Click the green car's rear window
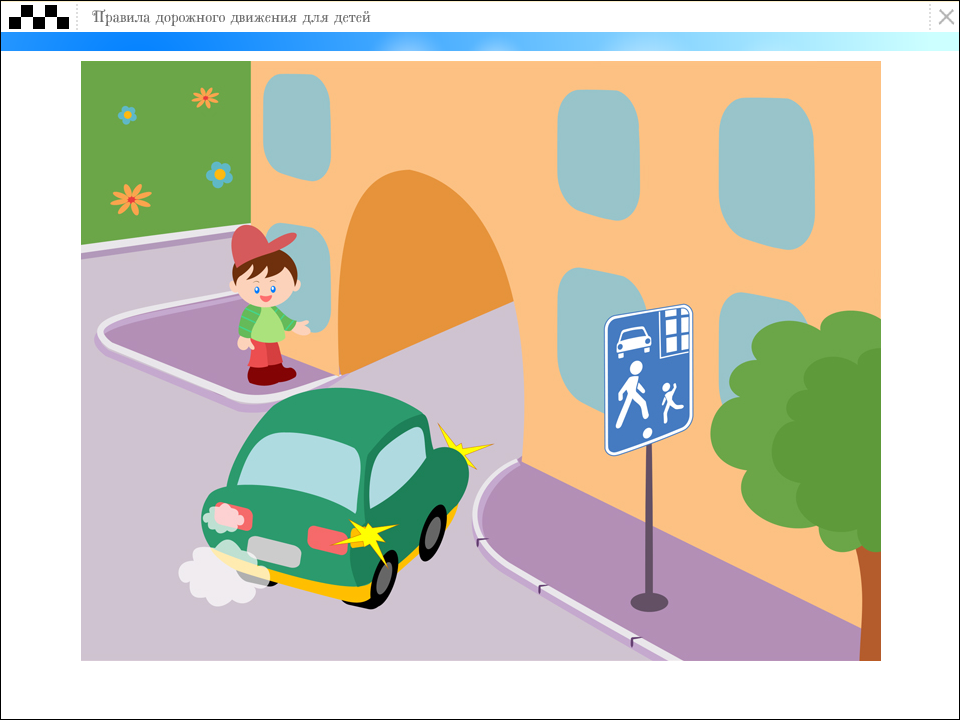 [x=298, y=468]
